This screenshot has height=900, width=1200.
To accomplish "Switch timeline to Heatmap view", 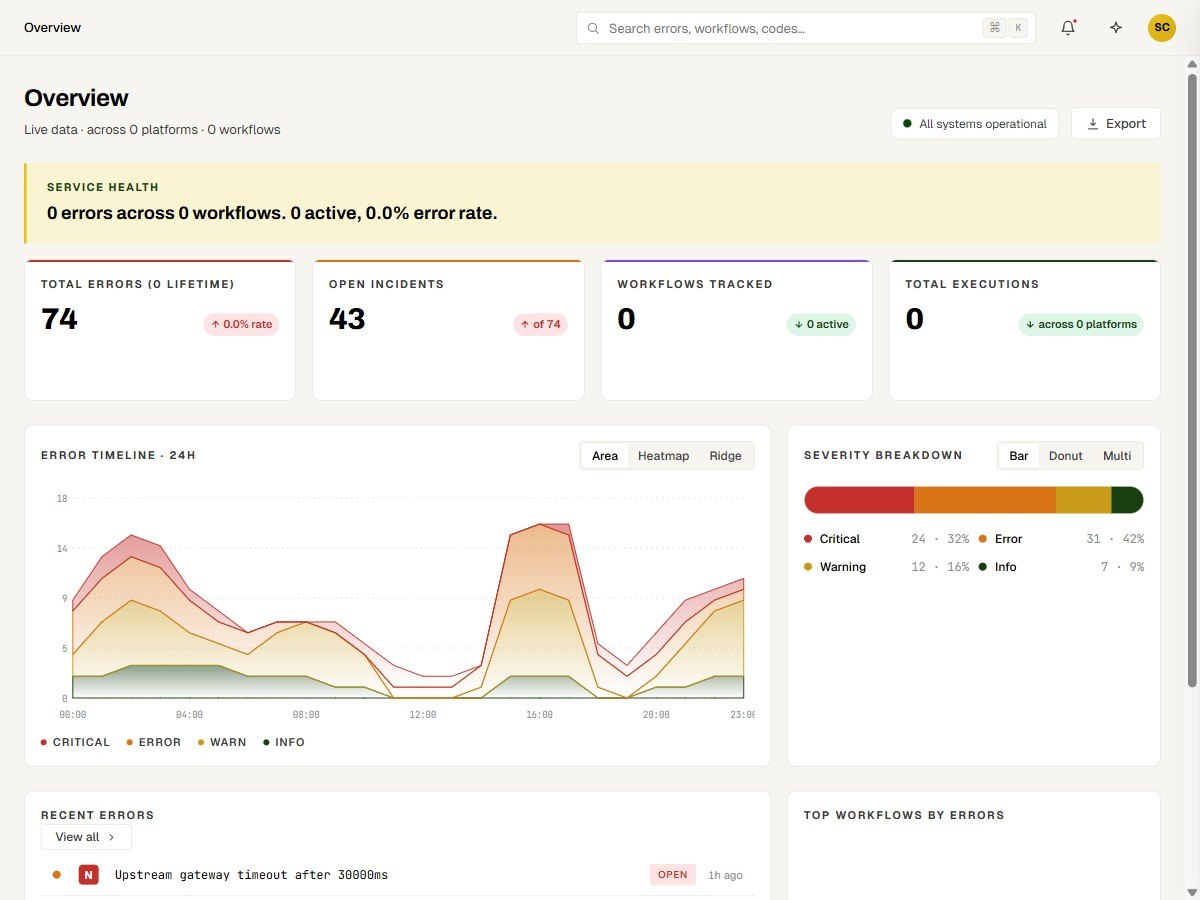I will [664, 456].
